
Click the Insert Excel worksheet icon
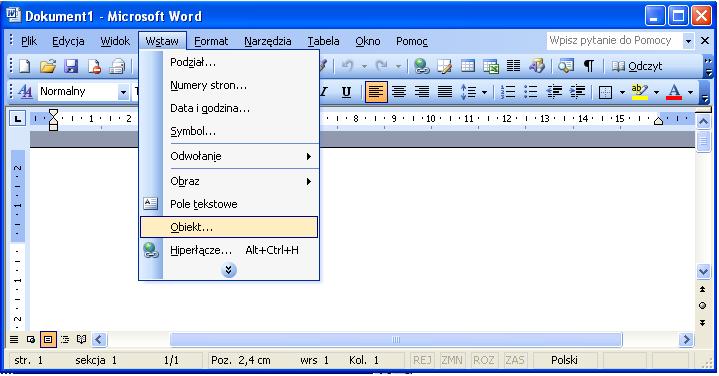pyautogui.click(x=490, y=66)
